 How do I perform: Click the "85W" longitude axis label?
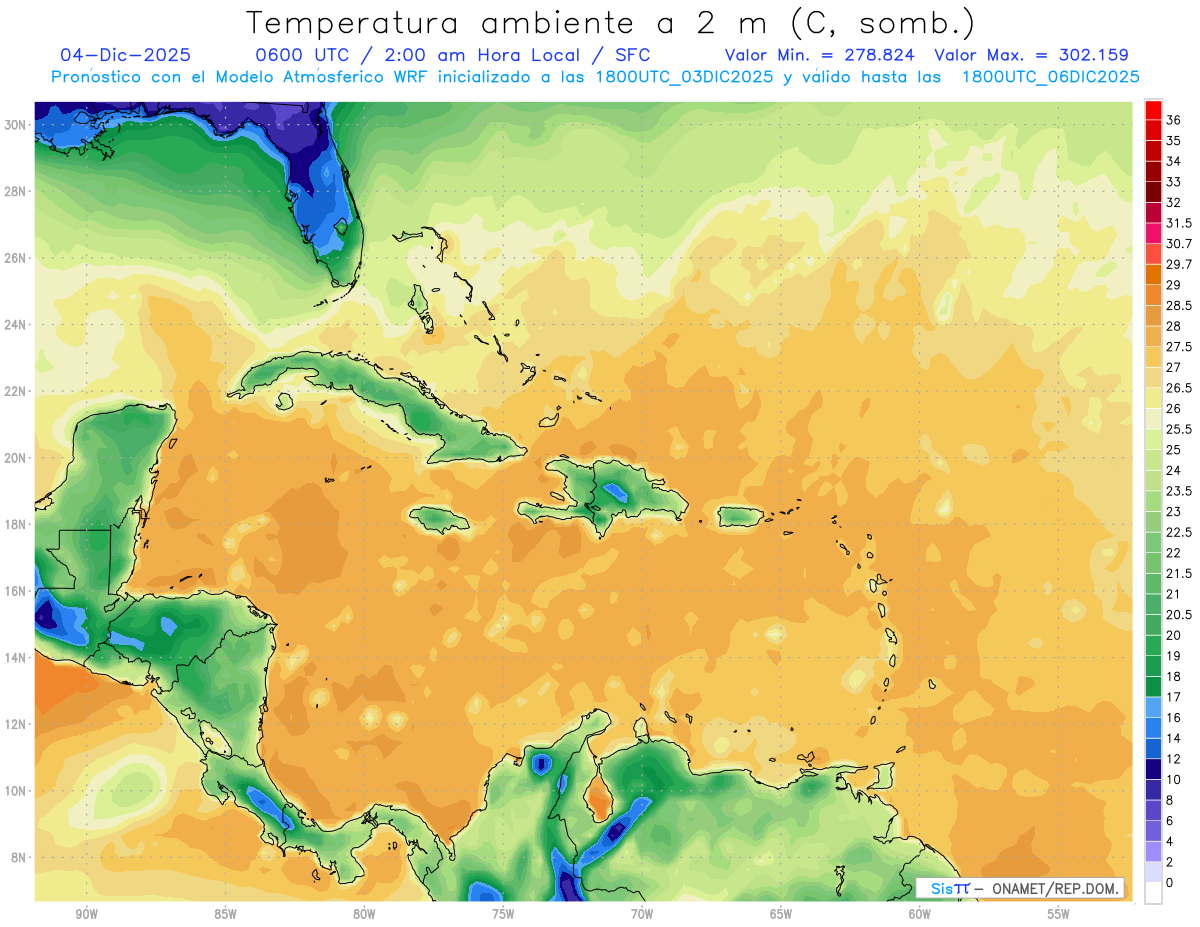[225, 914]
